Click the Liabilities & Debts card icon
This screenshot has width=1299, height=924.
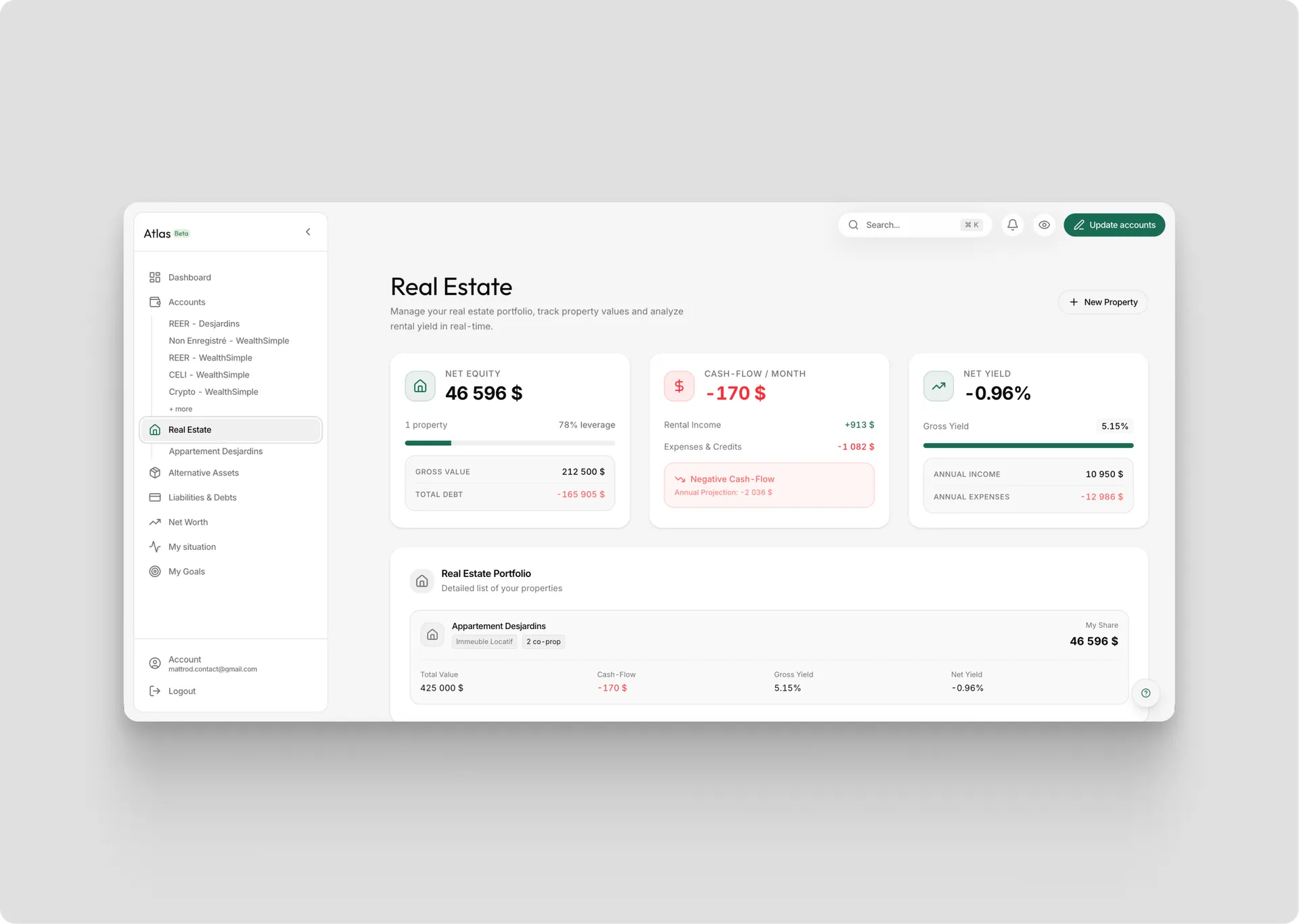point(155,497)
